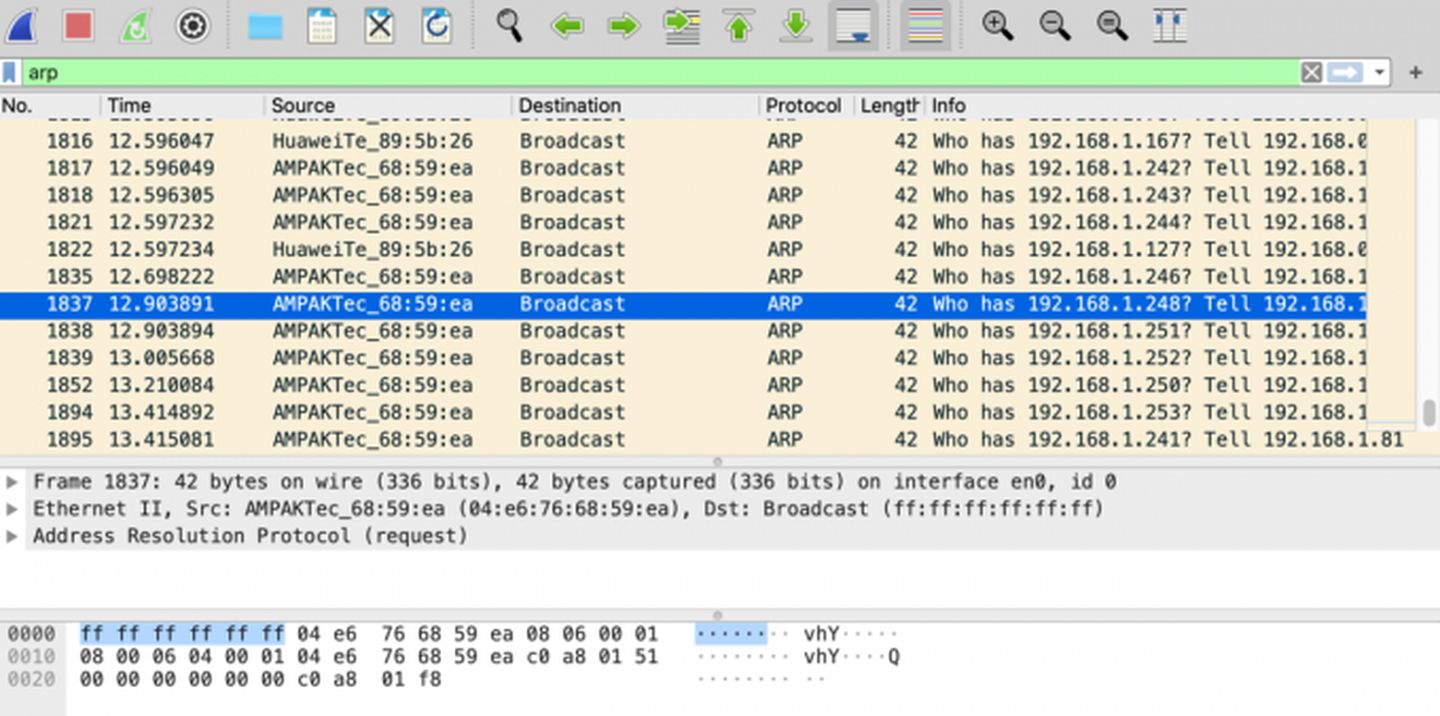Find a packet with the magnifier icon
1440x716 pixels.
[509, 25]
